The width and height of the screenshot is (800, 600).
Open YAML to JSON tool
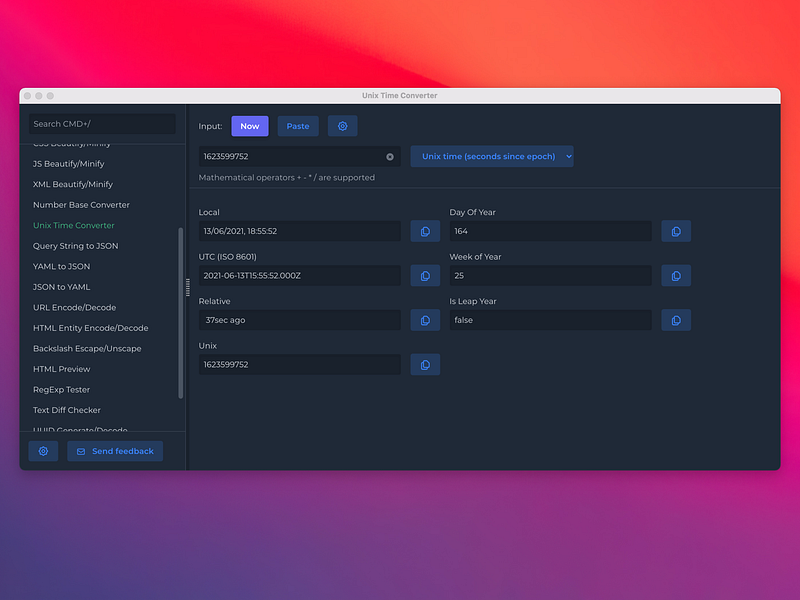[x=61, y=266]
